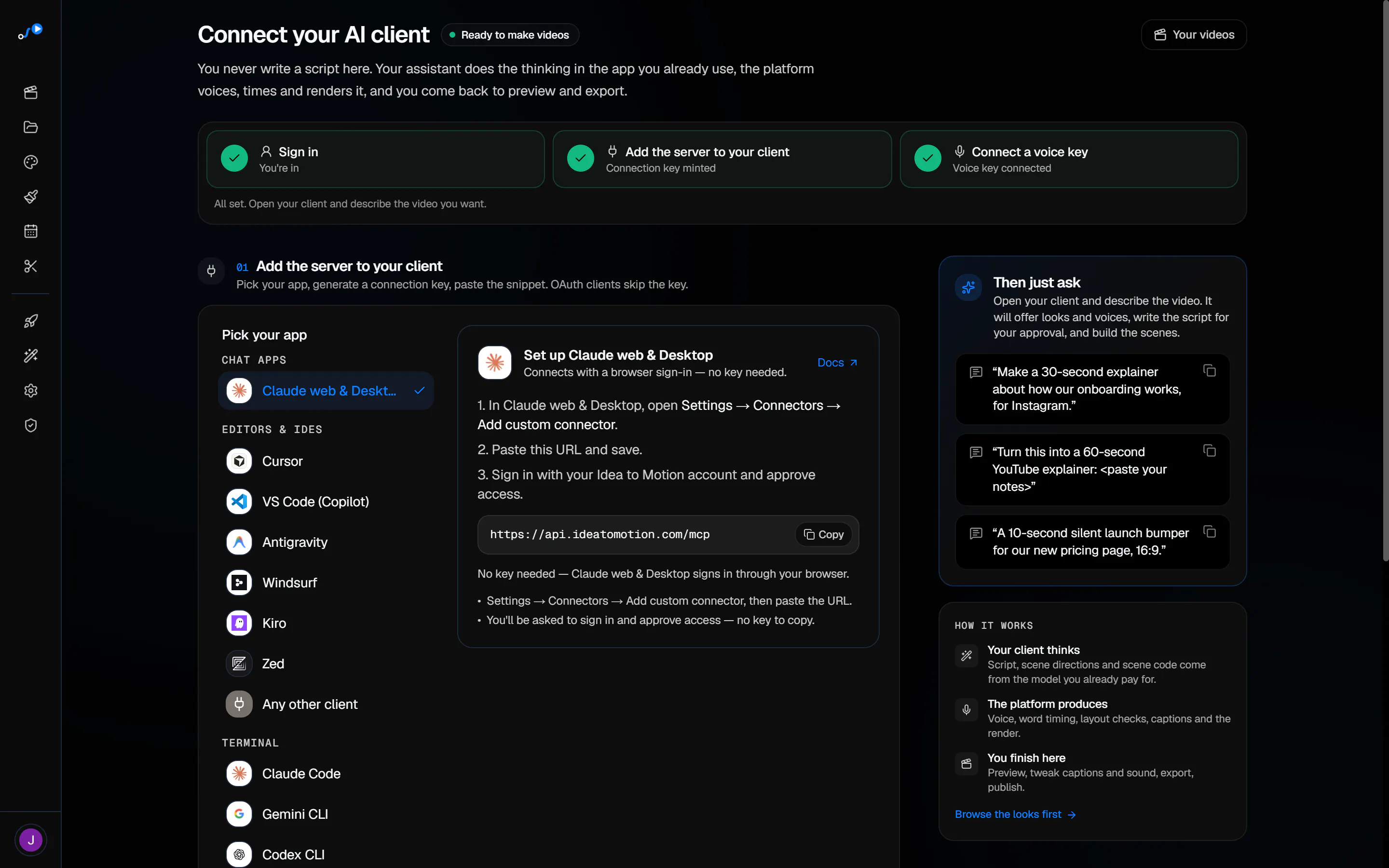Click the Antigravity logo icon
The height and width of the screenshot is (868, 1389).
(x=239, y=542)
